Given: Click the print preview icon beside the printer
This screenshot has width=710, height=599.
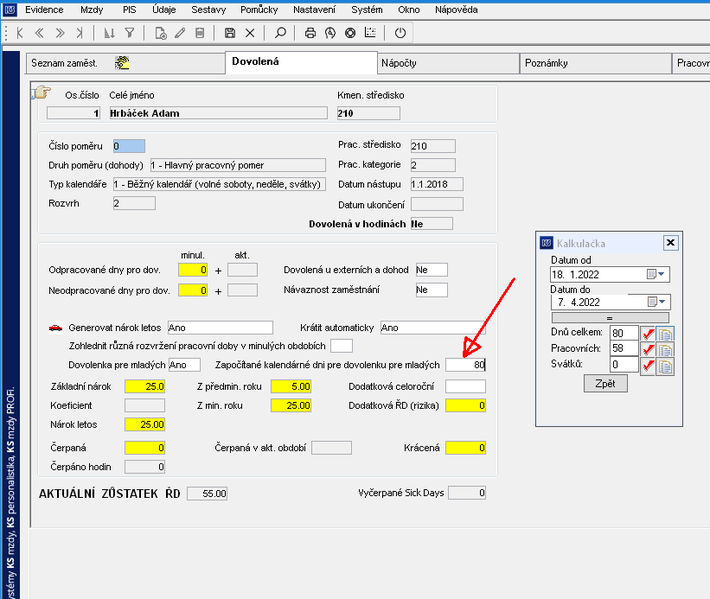Looking at the screenshot, I should click(x=330, y=33).
